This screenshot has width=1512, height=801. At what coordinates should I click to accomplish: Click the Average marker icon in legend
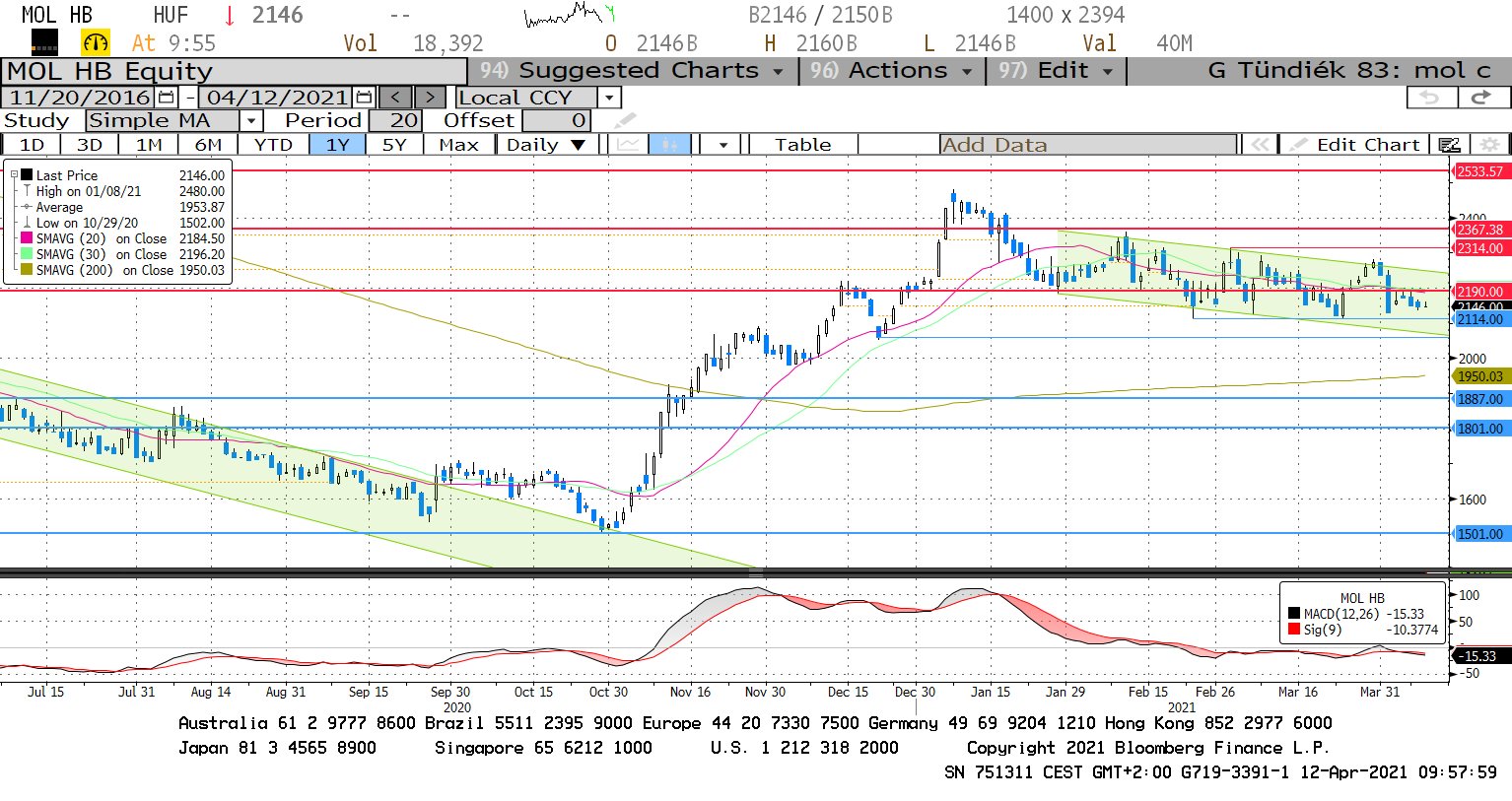coord(28,207)
